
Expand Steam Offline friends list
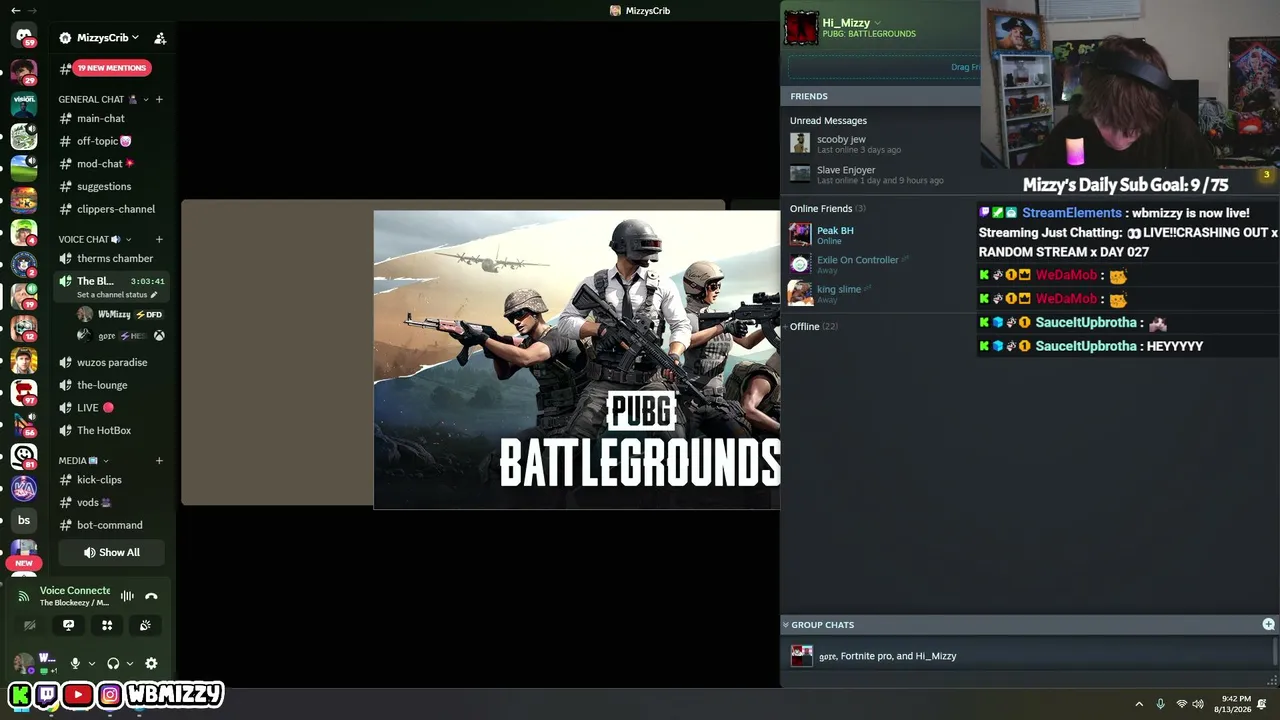[x=814, y=326]
